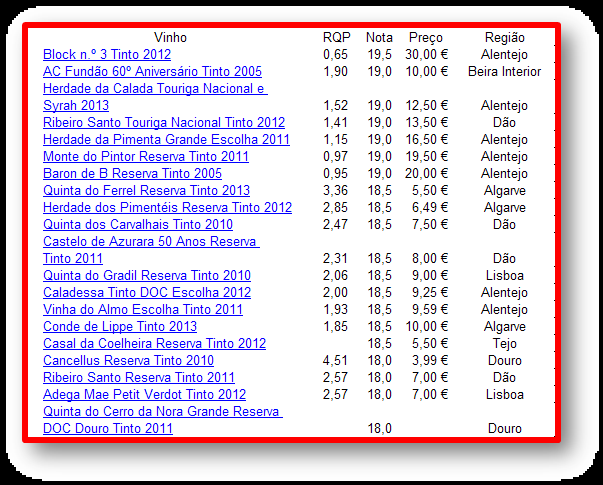The width and height of the screenshot is (603, 485).
Task: Select the 7,50 € price cell
Action: click(x=430, y=225)
